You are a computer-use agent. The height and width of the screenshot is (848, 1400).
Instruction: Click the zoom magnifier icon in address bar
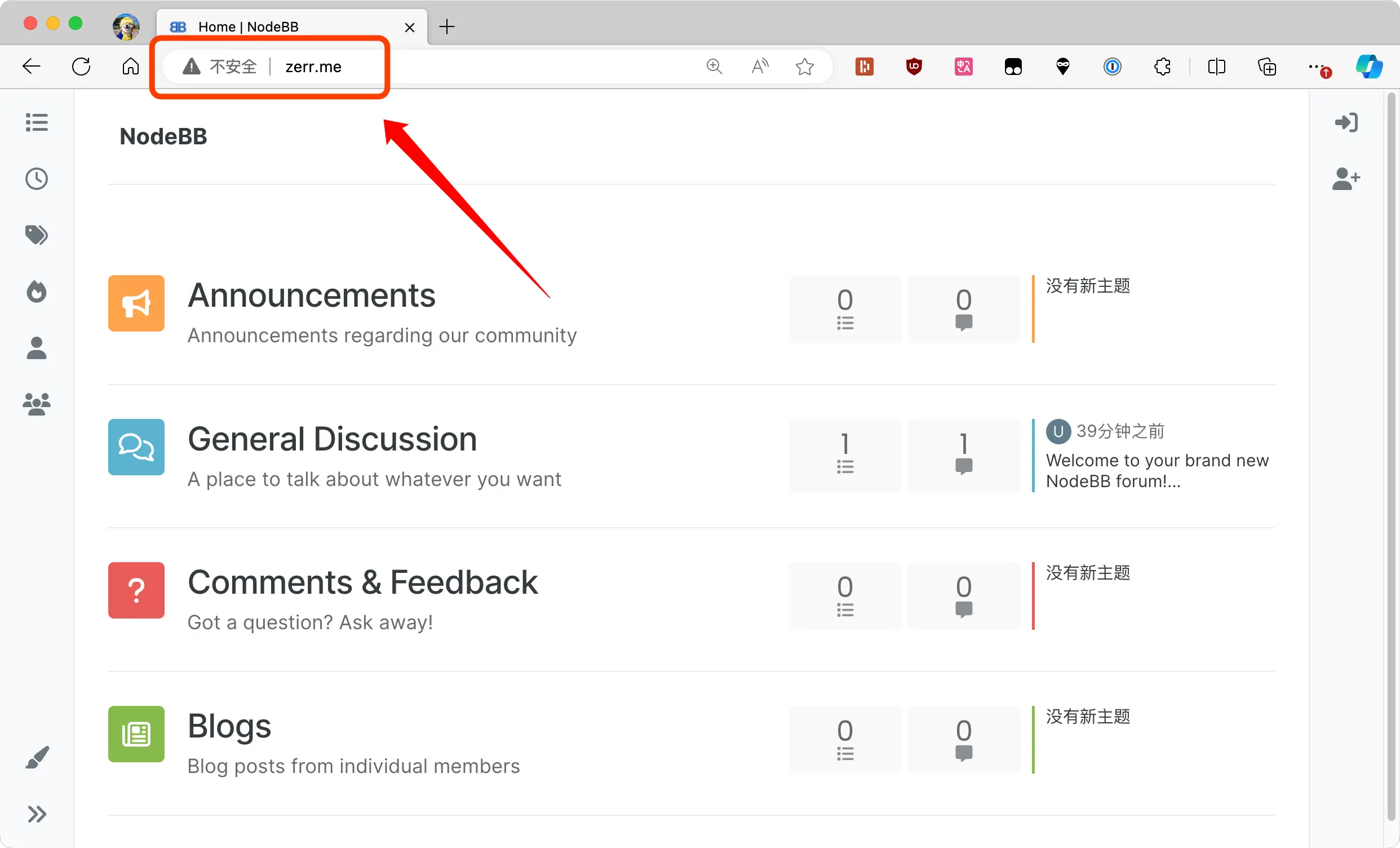point(714,67)
